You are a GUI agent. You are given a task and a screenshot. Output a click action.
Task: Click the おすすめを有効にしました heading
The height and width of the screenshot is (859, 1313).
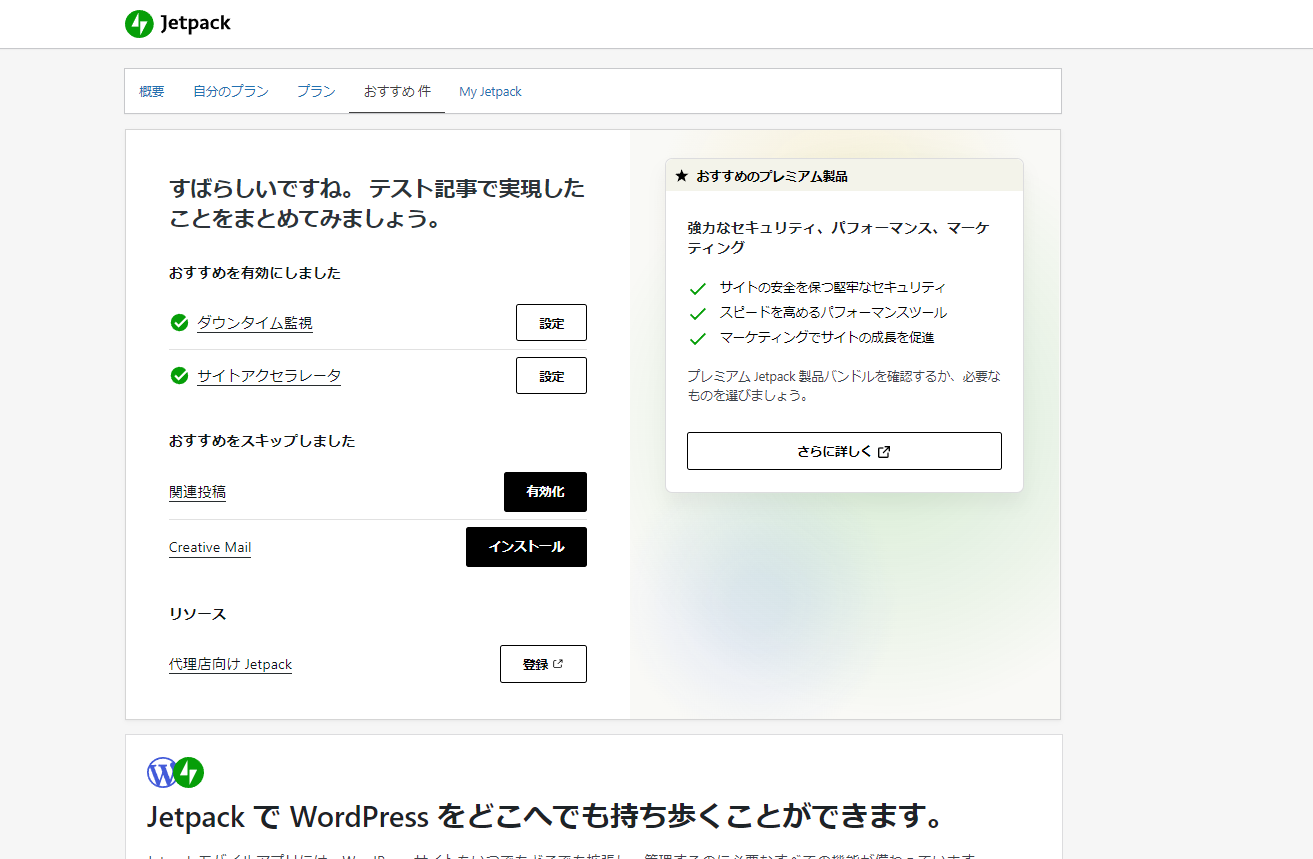tap(255, 273)
